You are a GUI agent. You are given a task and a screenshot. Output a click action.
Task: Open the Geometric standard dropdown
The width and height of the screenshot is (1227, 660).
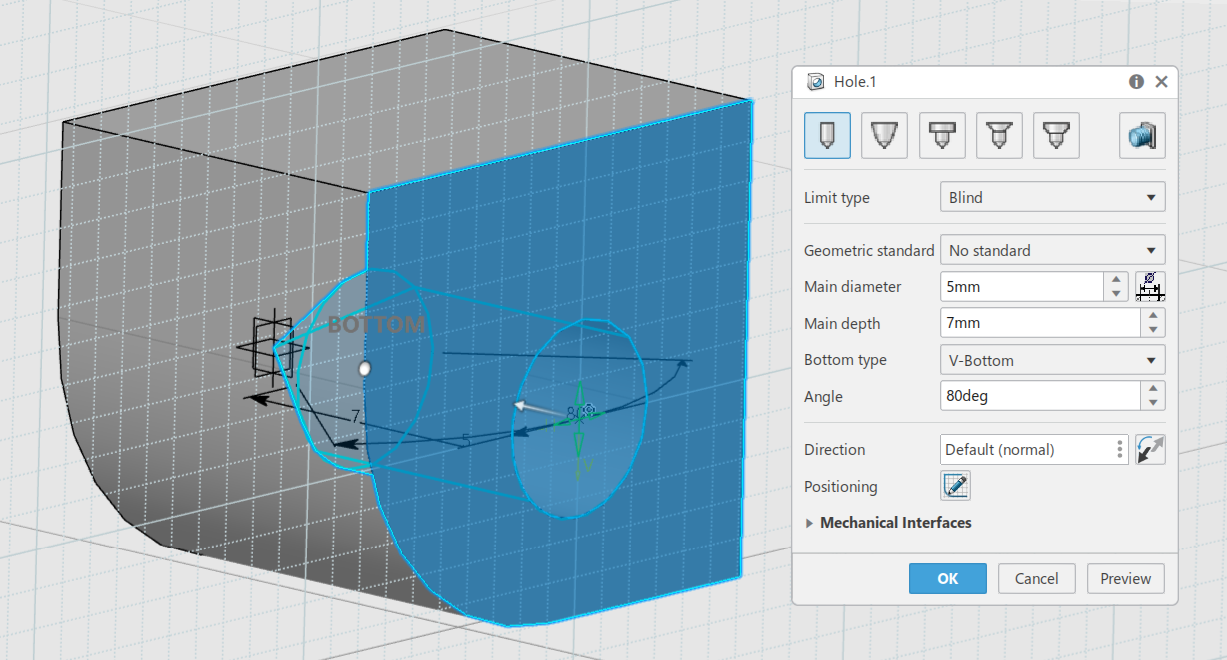(x=1053, y=250)
